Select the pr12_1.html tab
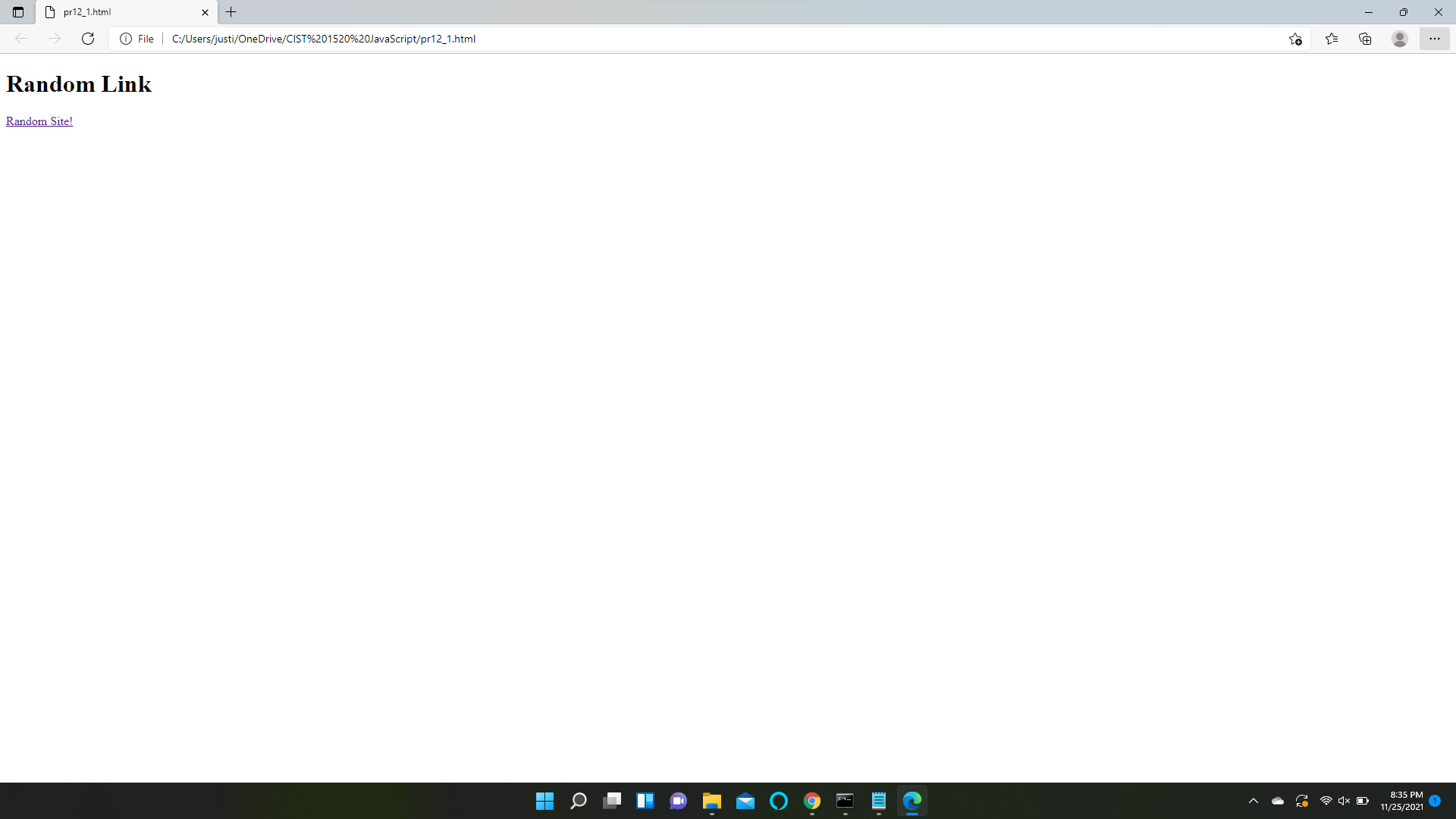The height and width of the screenshot is (819, 1456). click(x=114, y=12)
